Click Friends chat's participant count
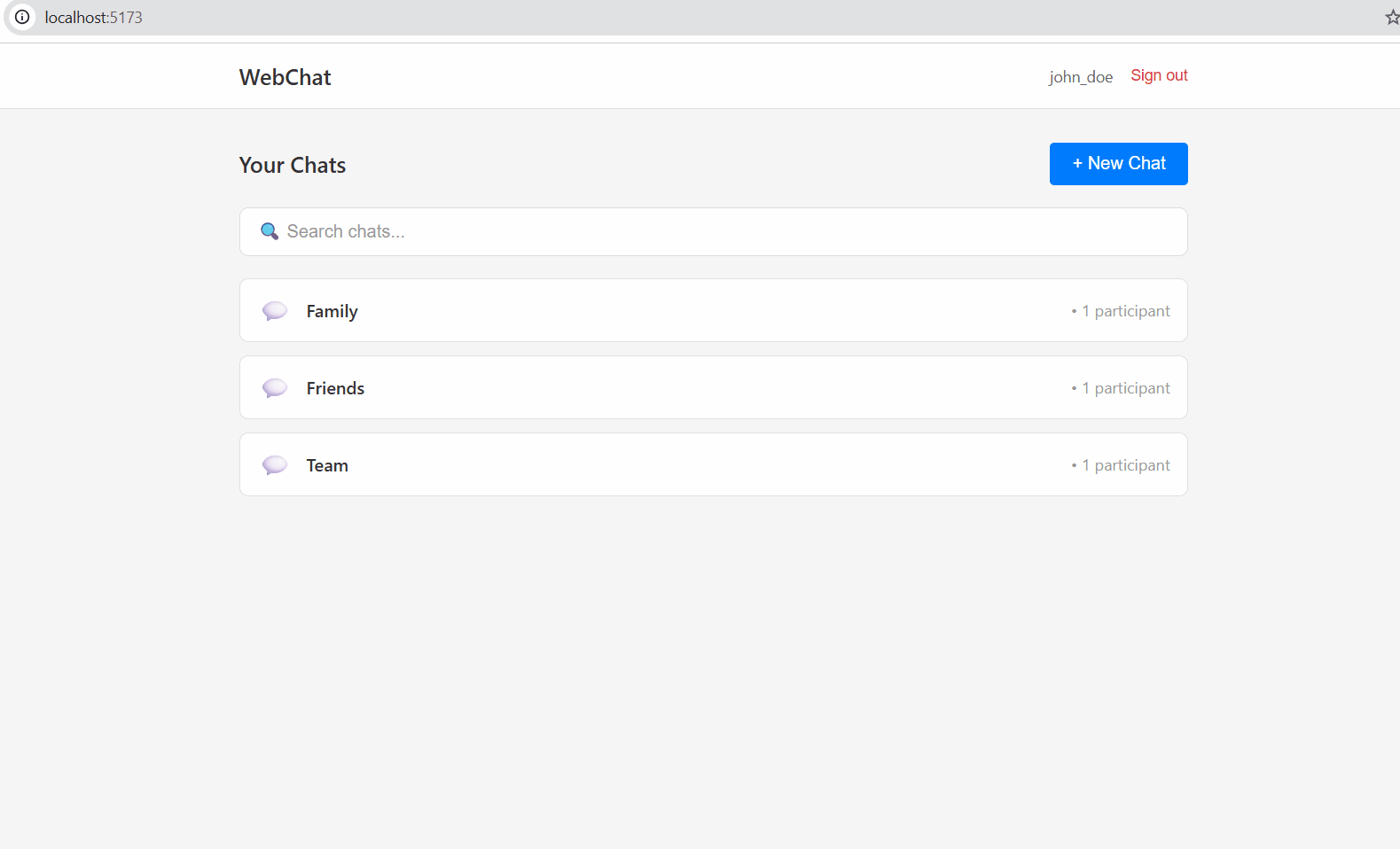Viewport: 1400px width, 849px height. 1125,388
